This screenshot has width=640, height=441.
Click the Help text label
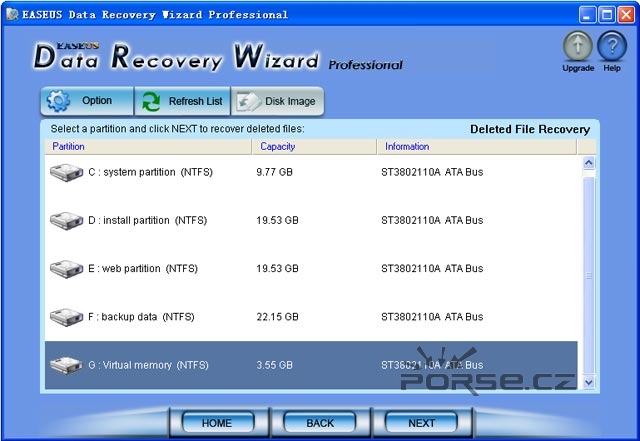click(x=612, y=68)
